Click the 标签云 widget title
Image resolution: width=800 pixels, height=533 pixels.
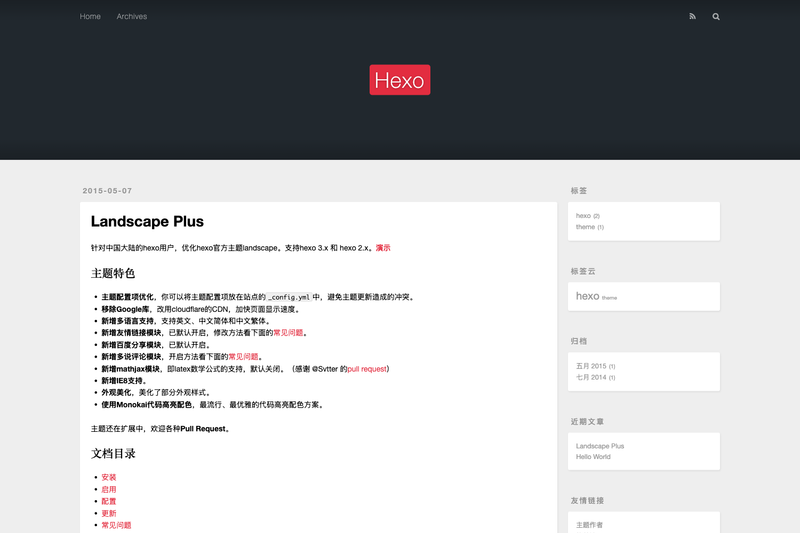click(x=583, y=271)
